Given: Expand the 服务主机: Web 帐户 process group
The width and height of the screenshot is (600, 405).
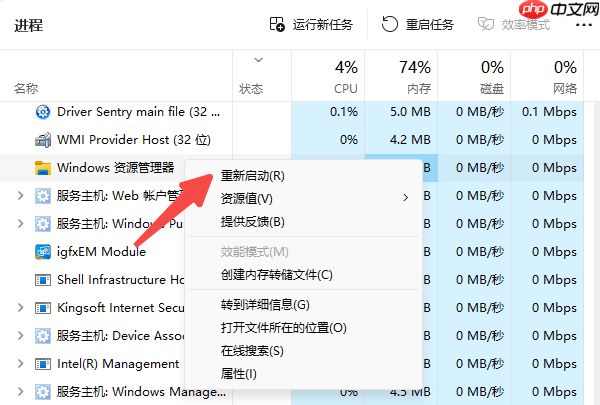Looking at the screenshot, I should [21, 196].
